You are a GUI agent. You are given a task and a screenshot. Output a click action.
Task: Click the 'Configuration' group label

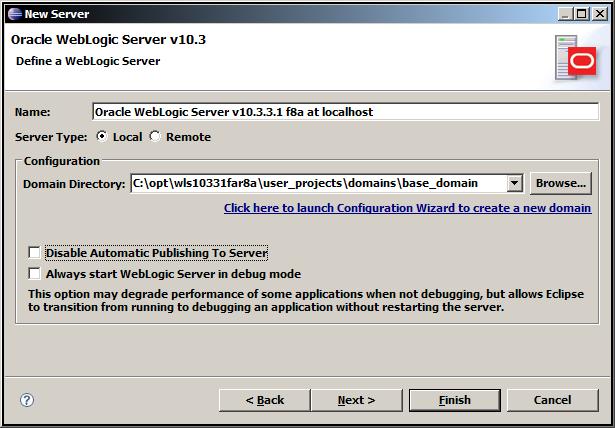click(62, 161)
